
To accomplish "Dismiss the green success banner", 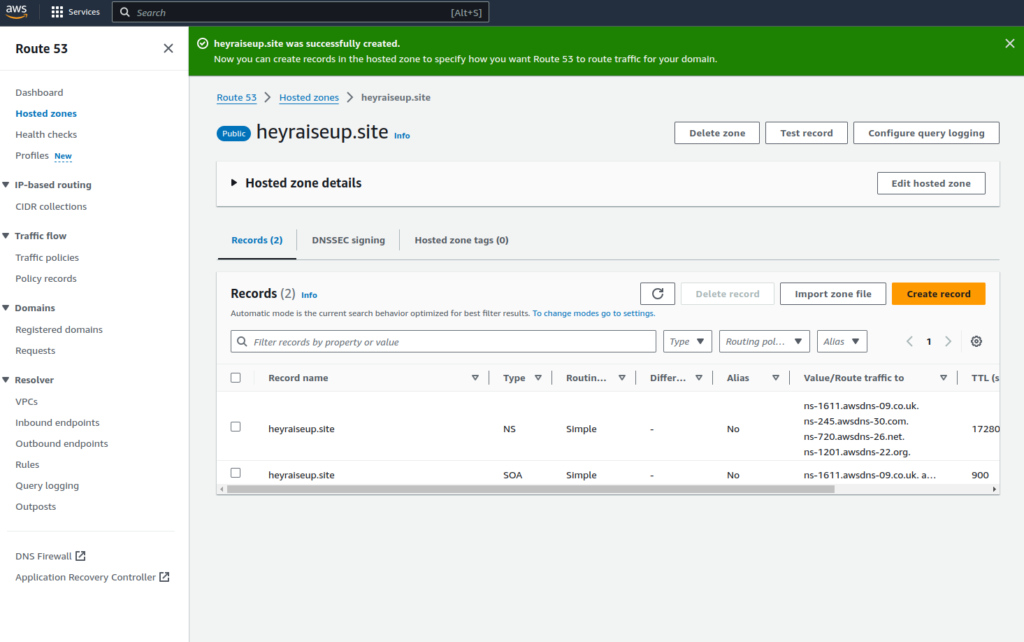I will click(1010, 43).
